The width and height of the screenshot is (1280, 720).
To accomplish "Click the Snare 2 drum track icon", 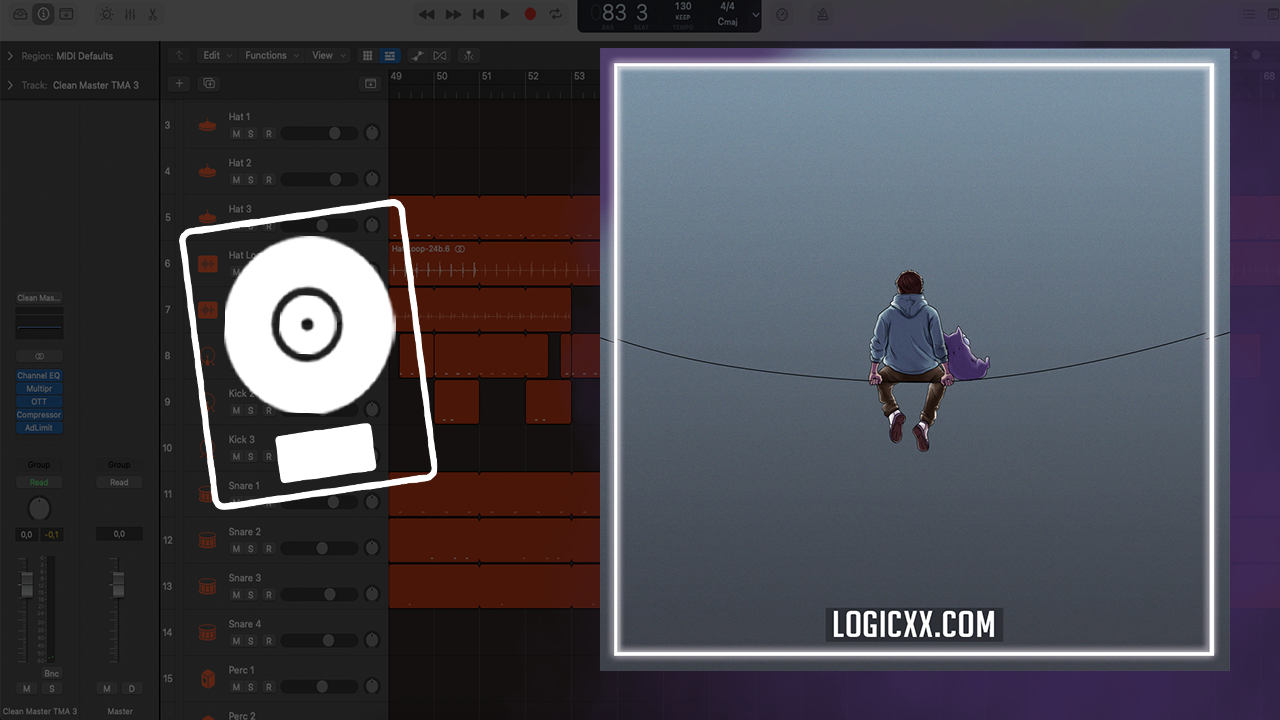I will coord(207,541).
